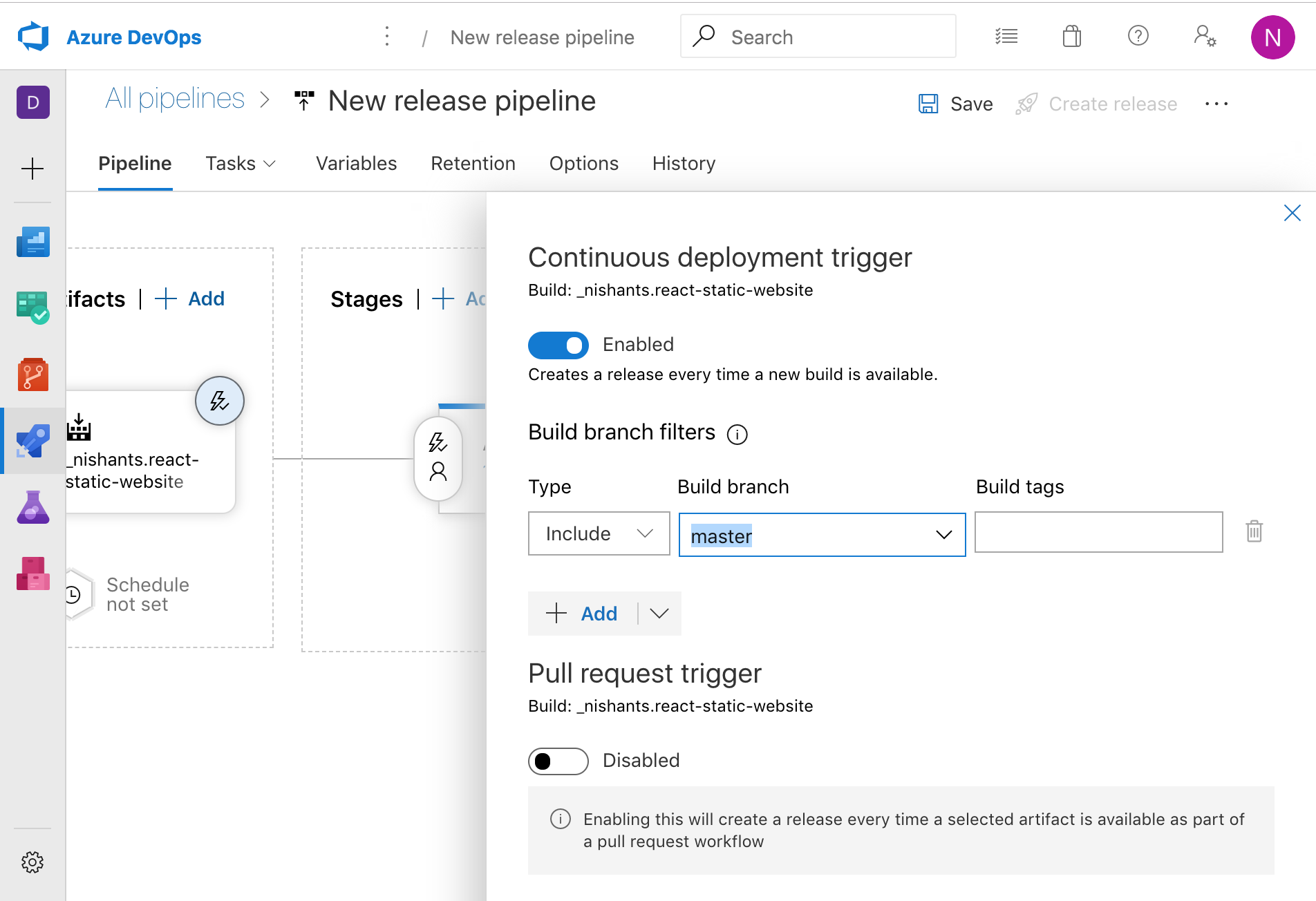Open more actions ellipsis next to Create release
The image size is (1316, 901).
tap(1216, 104)
